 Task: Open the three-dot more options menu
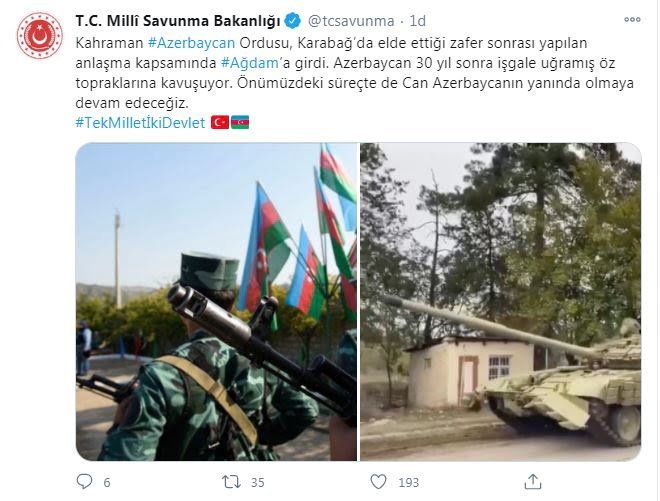click(x=632, y=19)
